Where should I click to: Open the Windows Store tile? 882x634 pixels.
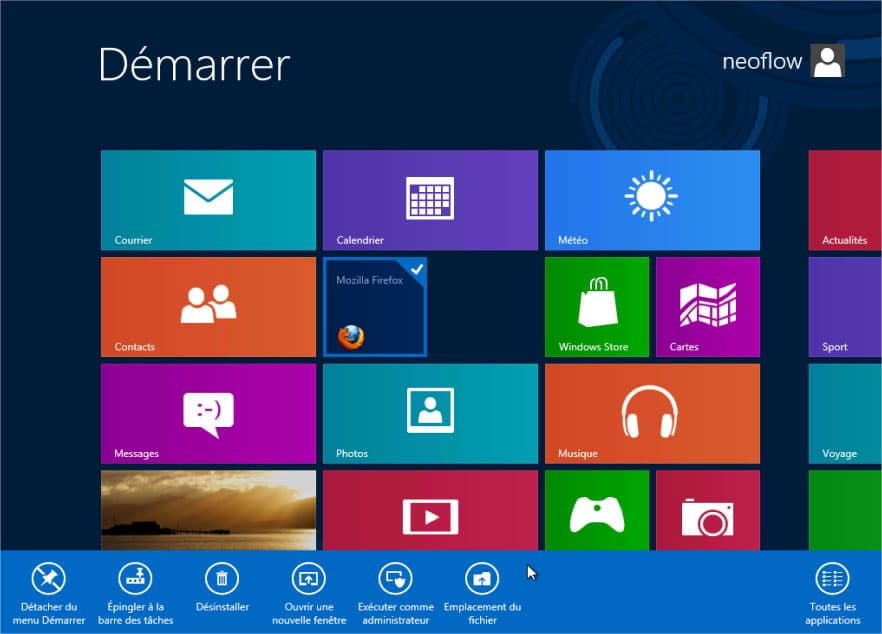point(597,307)
